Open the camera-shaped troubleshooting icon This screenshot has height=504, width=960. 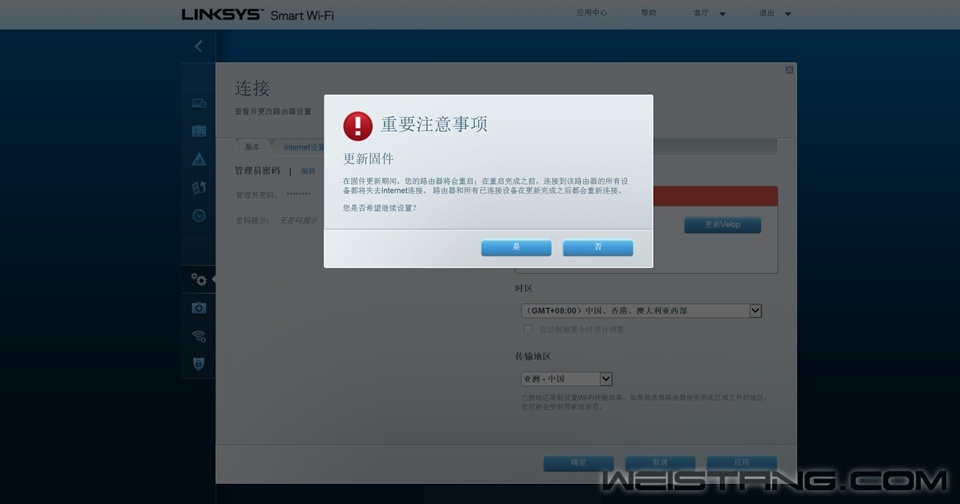[199, 308]
